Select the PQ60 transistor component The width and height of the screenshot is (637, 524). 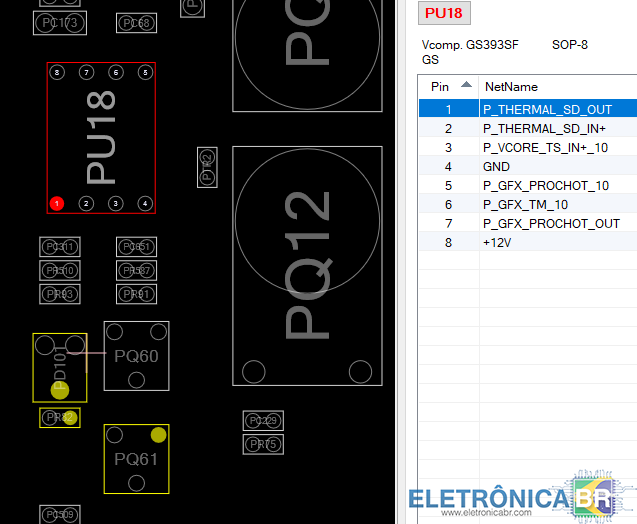click(x=136, y=356)
